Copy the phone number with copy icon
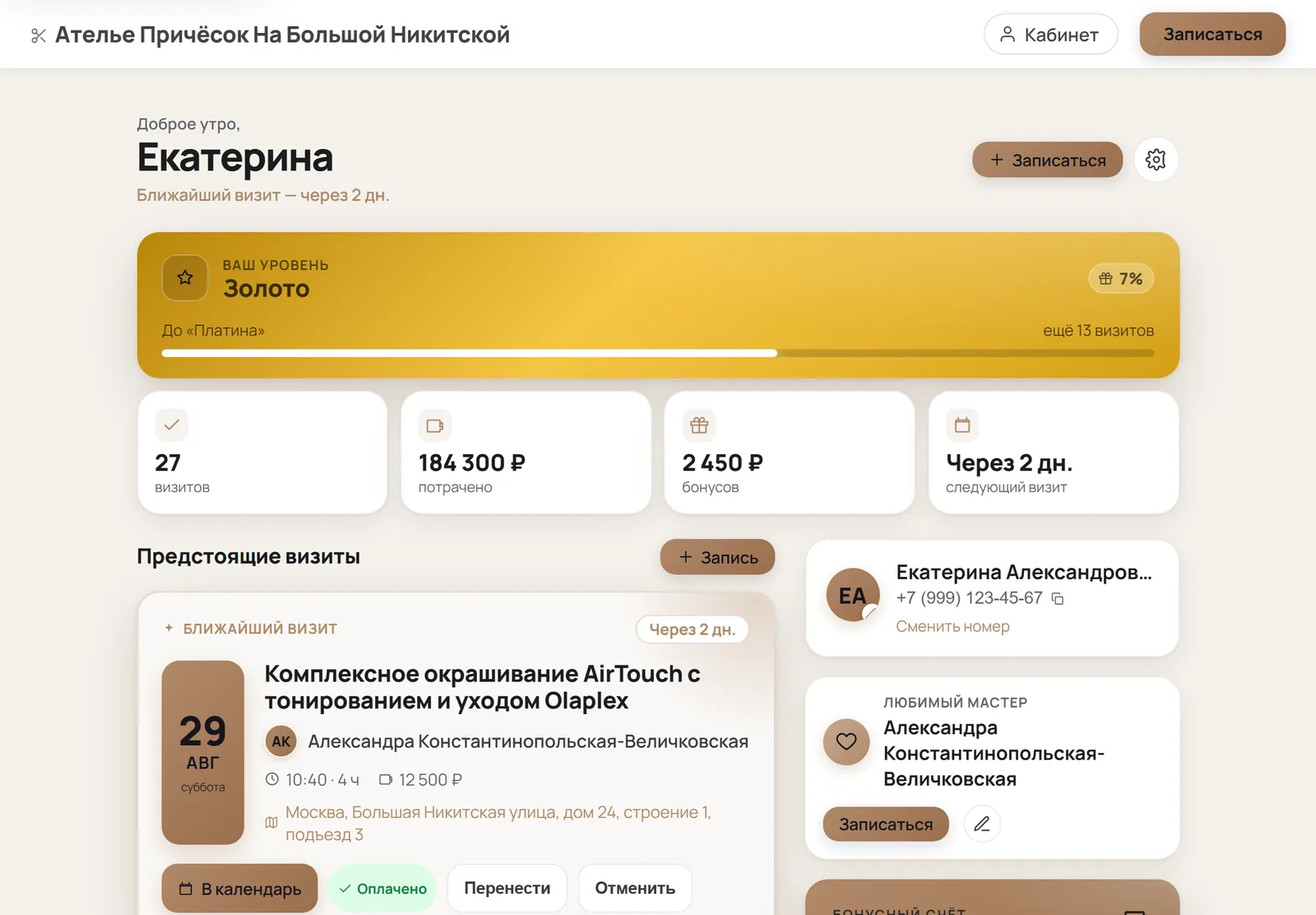The width and height of the screenshot is (1316, 915). coord(1058,599)
